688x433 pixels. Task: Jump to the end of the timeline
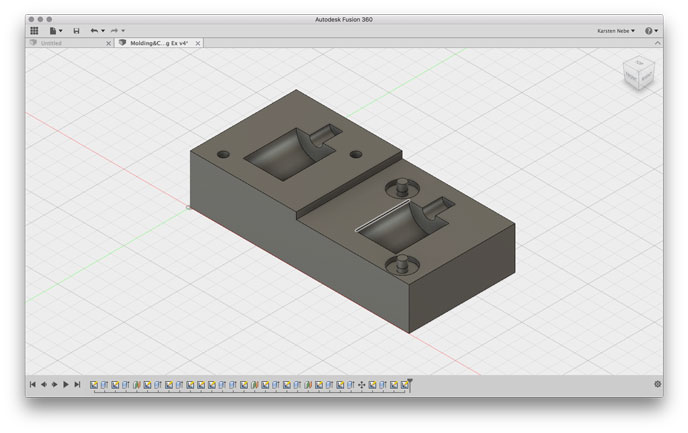pos(77,384)
